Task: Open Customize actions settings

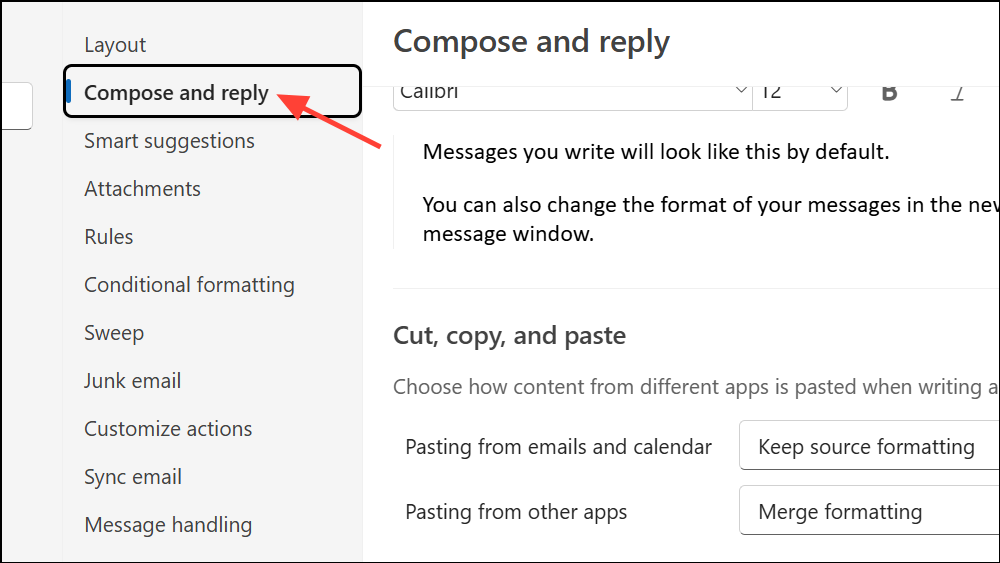Action: point(168,429)
